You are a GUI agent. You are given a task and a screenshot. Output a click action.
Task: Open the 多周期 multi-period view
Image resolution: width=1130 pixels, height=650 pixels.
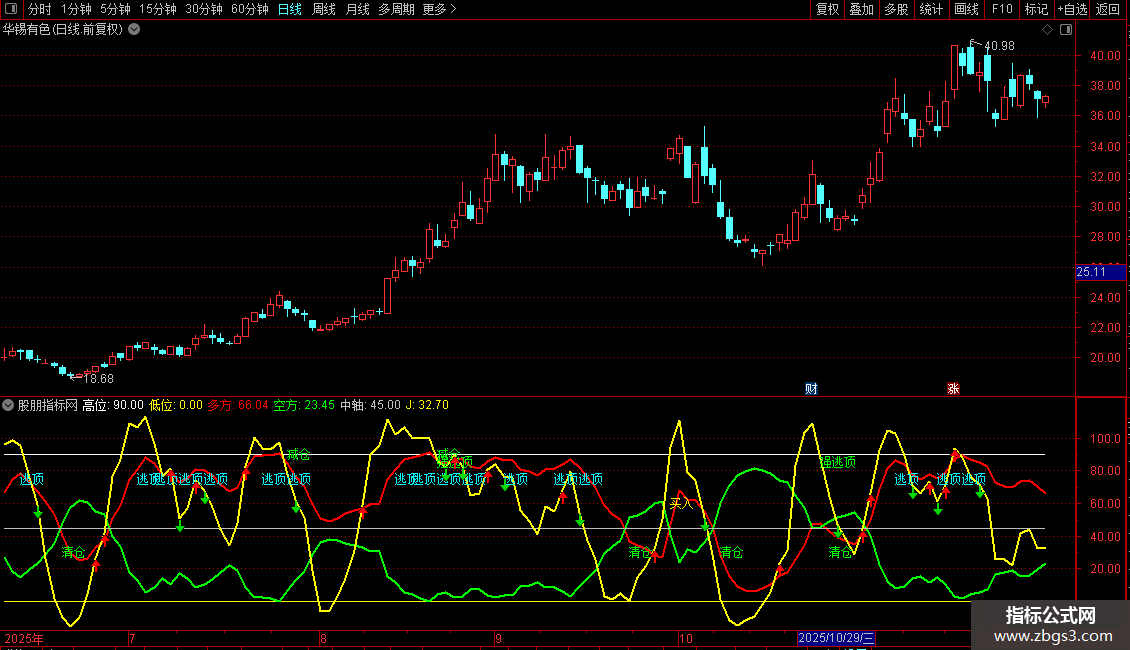click(x=396, y=9)
